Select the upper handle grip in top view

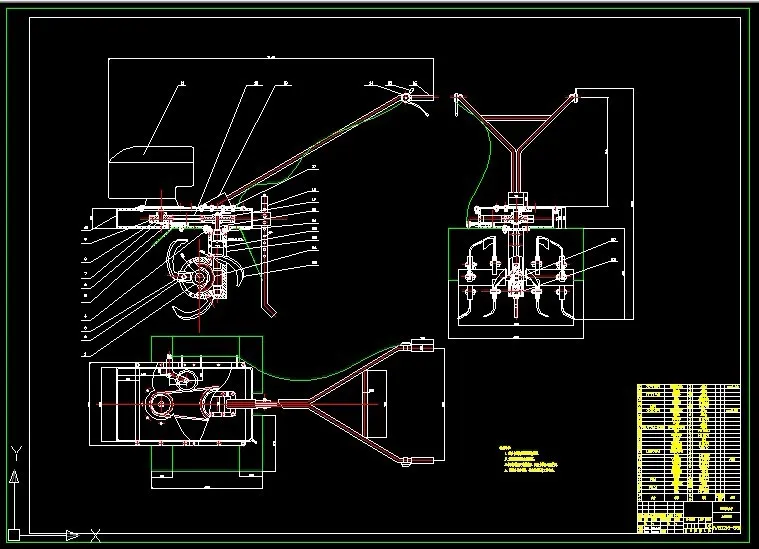pyautogui.click(x=422, y=346)
